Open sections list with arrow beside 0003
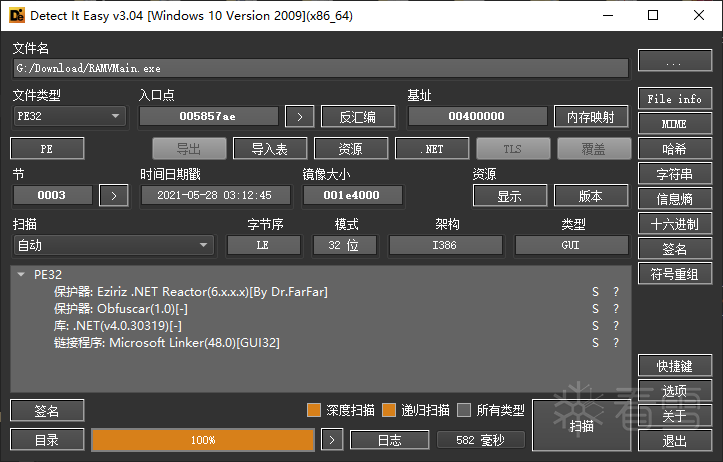Screen dimensions: 723x462 [x=114, y=196]
